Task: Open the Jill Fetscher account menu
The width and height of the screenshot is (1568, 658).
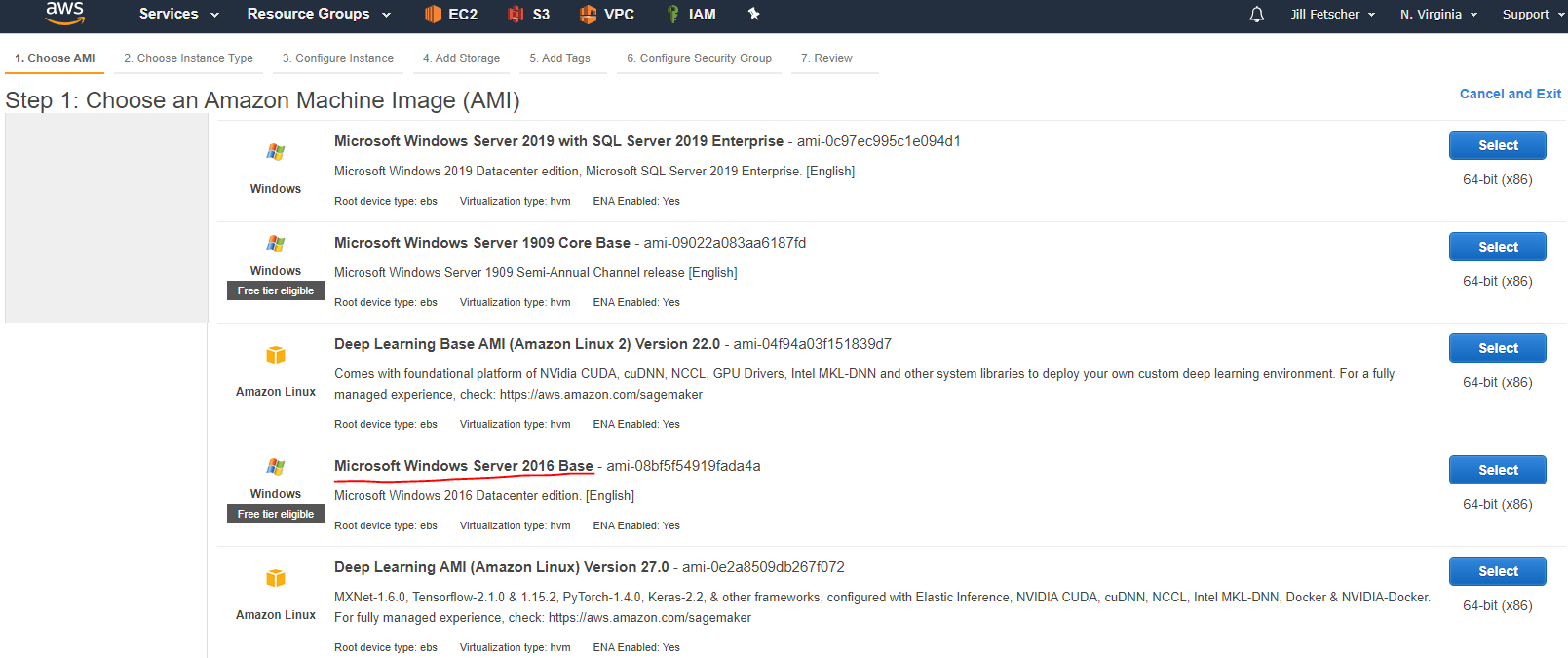Action: point(1332,14)
